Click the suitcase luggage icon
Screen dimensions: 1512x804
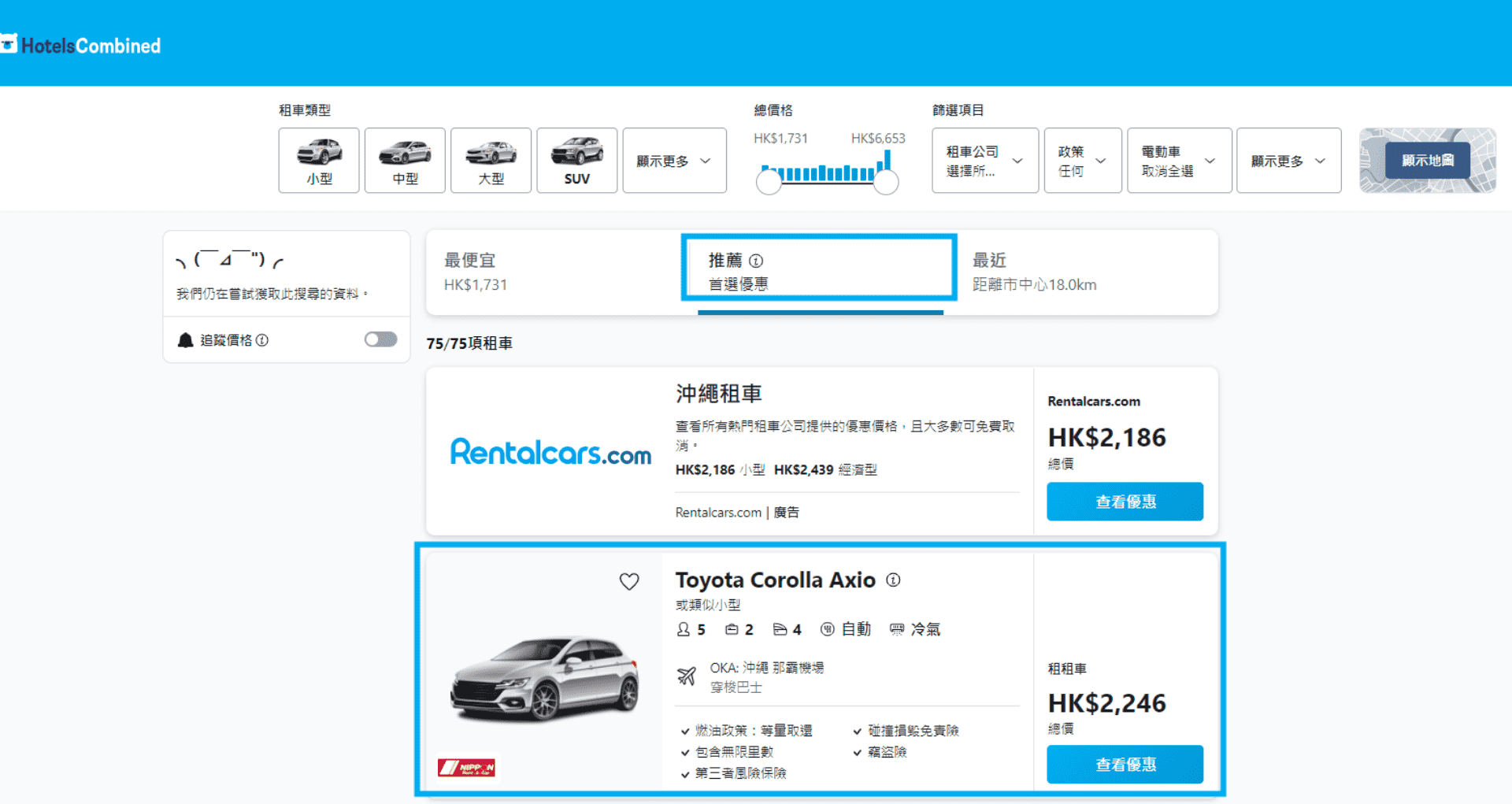(732, 629)
